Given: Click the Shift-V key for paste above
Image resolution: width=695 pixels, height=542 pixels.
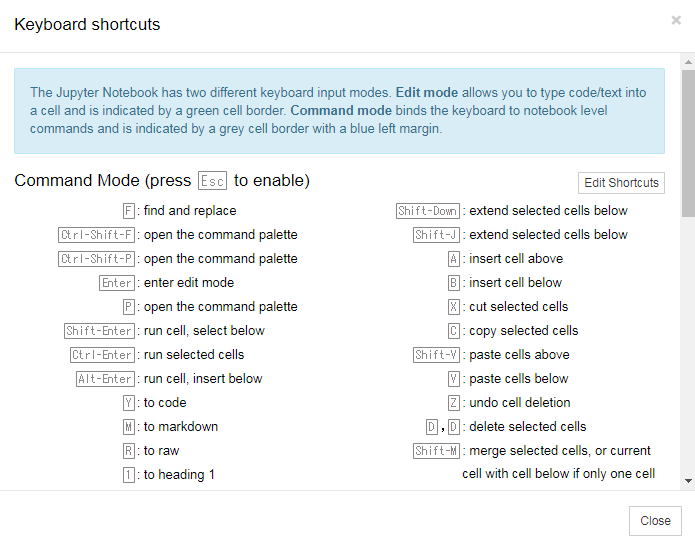Looking at the screenshot, I should coord(436,355).
